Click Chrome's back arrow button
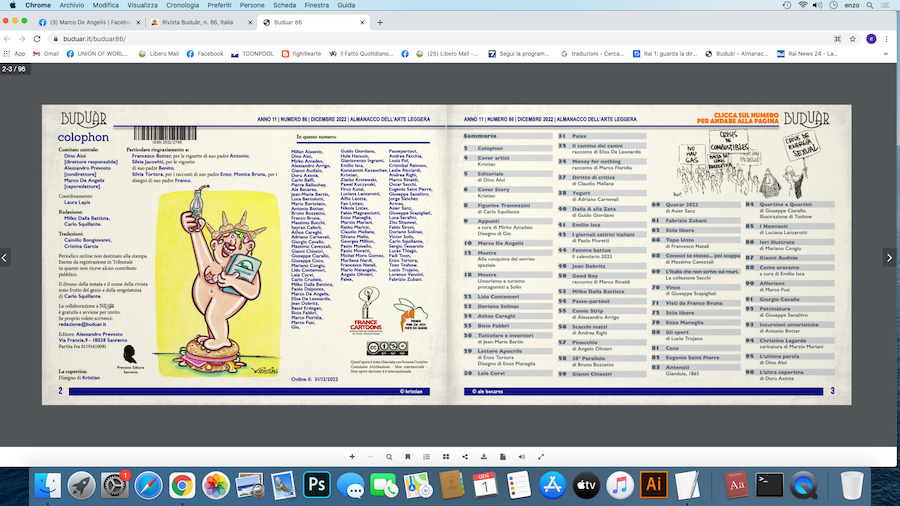Screen dimensions: 900x506 7,38
